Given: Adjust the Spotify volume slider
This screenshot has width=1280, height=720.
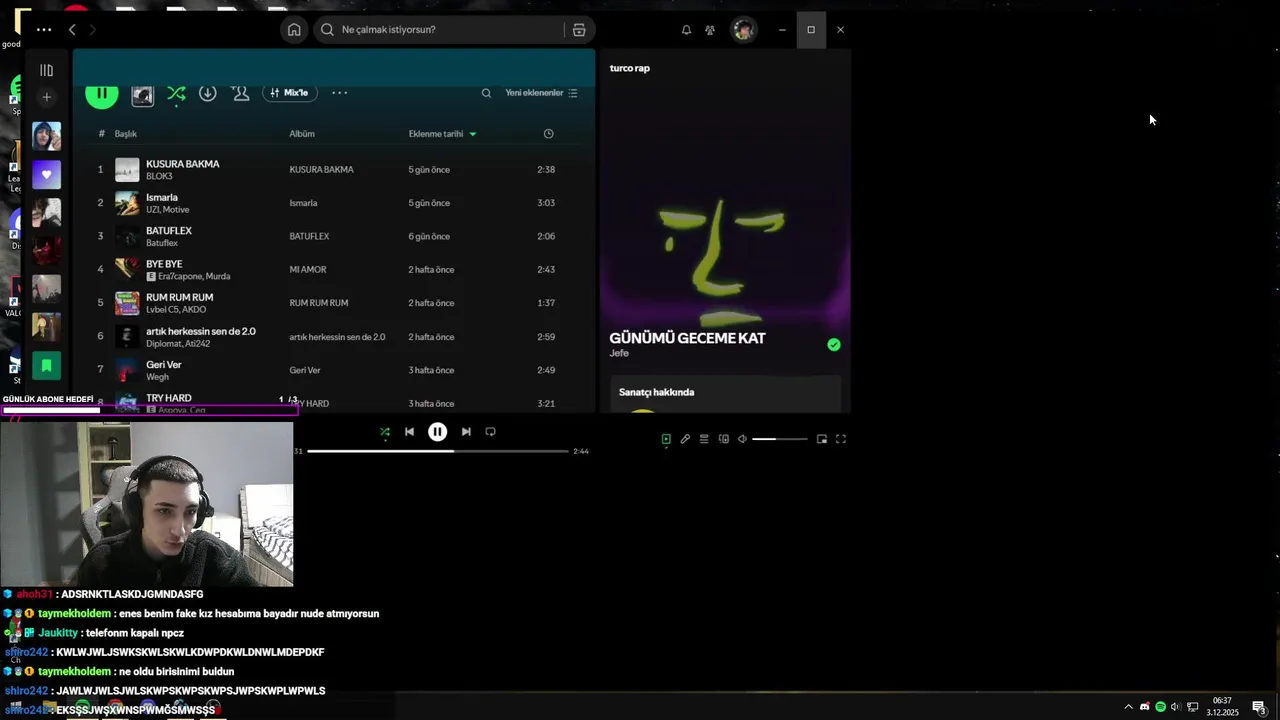Looking at the screenshot, I should [779, 439].
